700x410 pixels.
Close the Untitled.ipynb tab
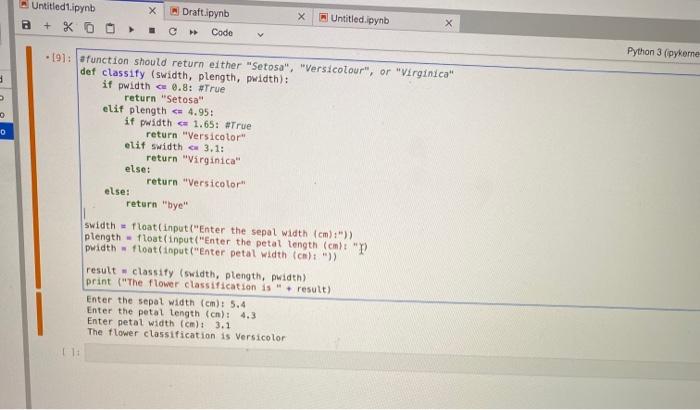coord(449,23)
